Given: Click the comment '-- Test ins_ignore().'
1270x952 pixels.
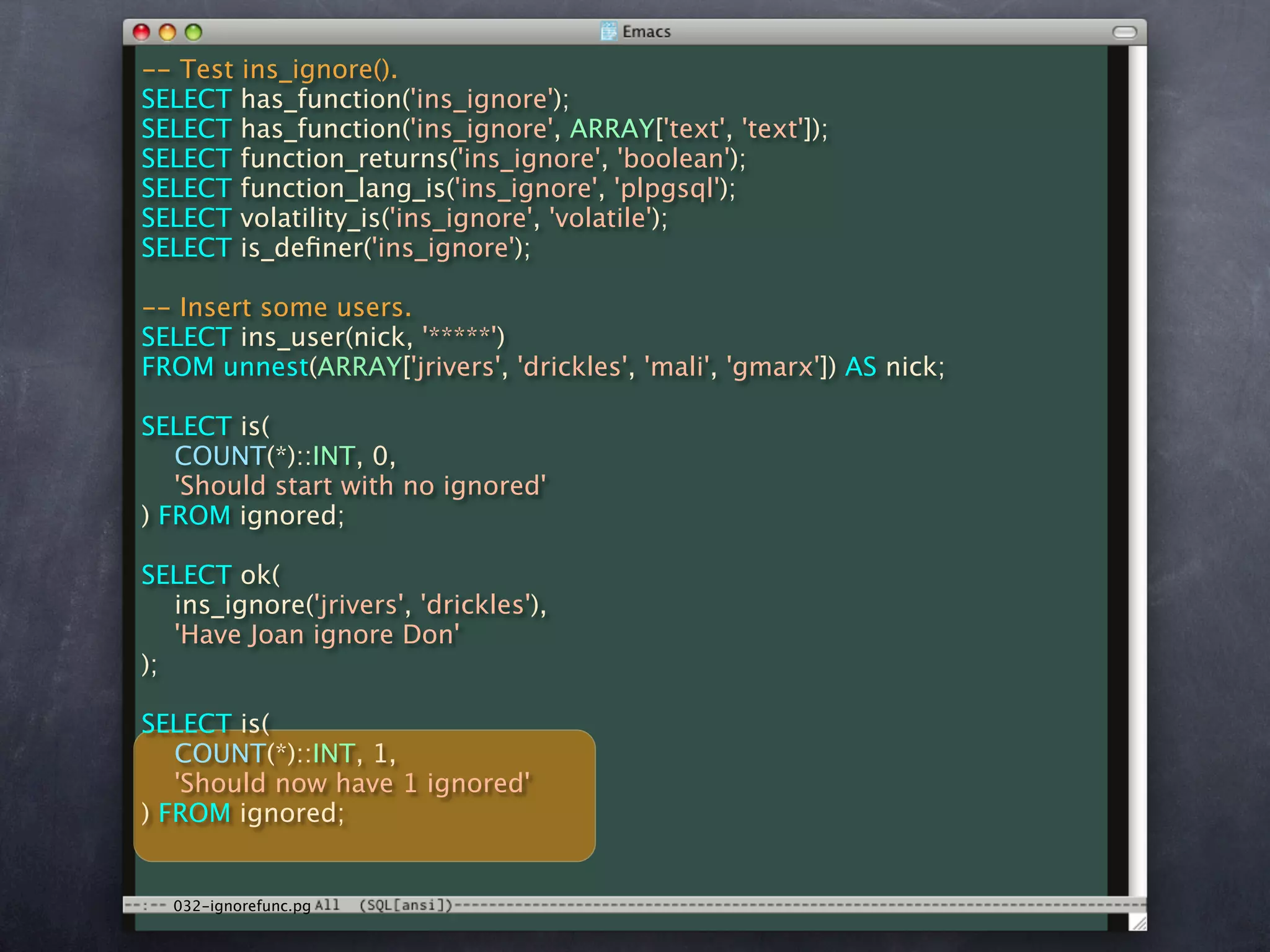Looking at the screenshot, I should pos(270,69).
